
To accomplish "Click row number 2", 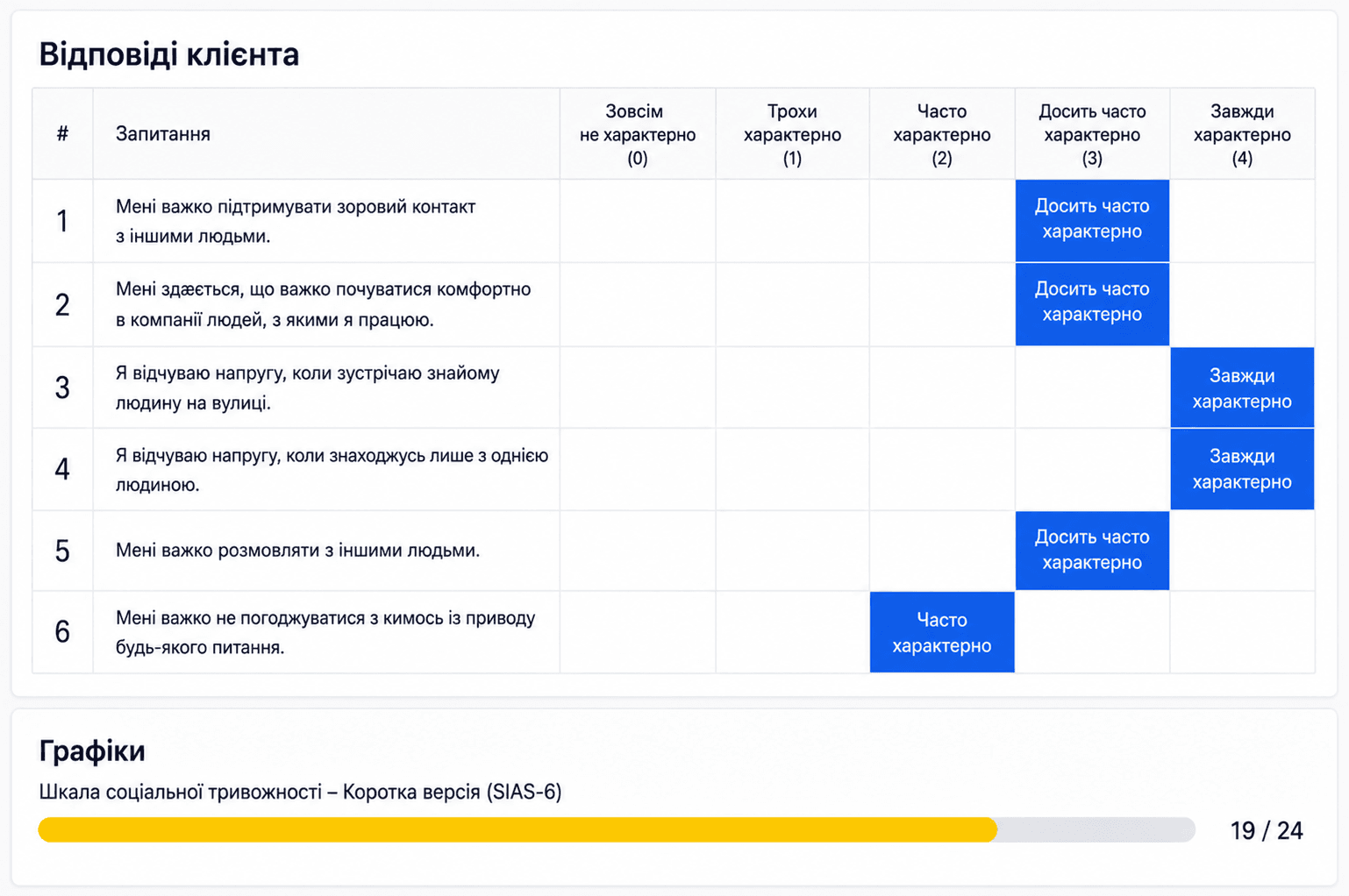I will pos(62,304).
